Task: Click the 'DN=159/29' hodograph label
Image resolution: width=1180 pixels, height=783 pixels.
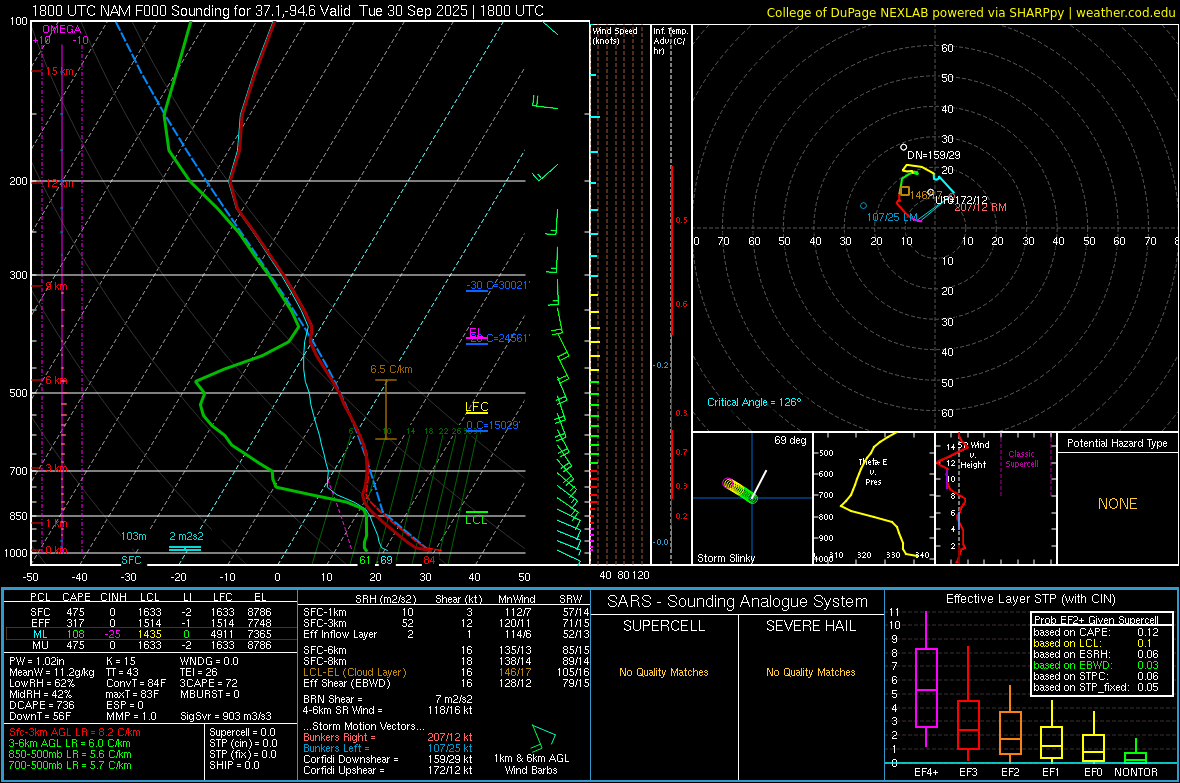Action: click(933, 155)
